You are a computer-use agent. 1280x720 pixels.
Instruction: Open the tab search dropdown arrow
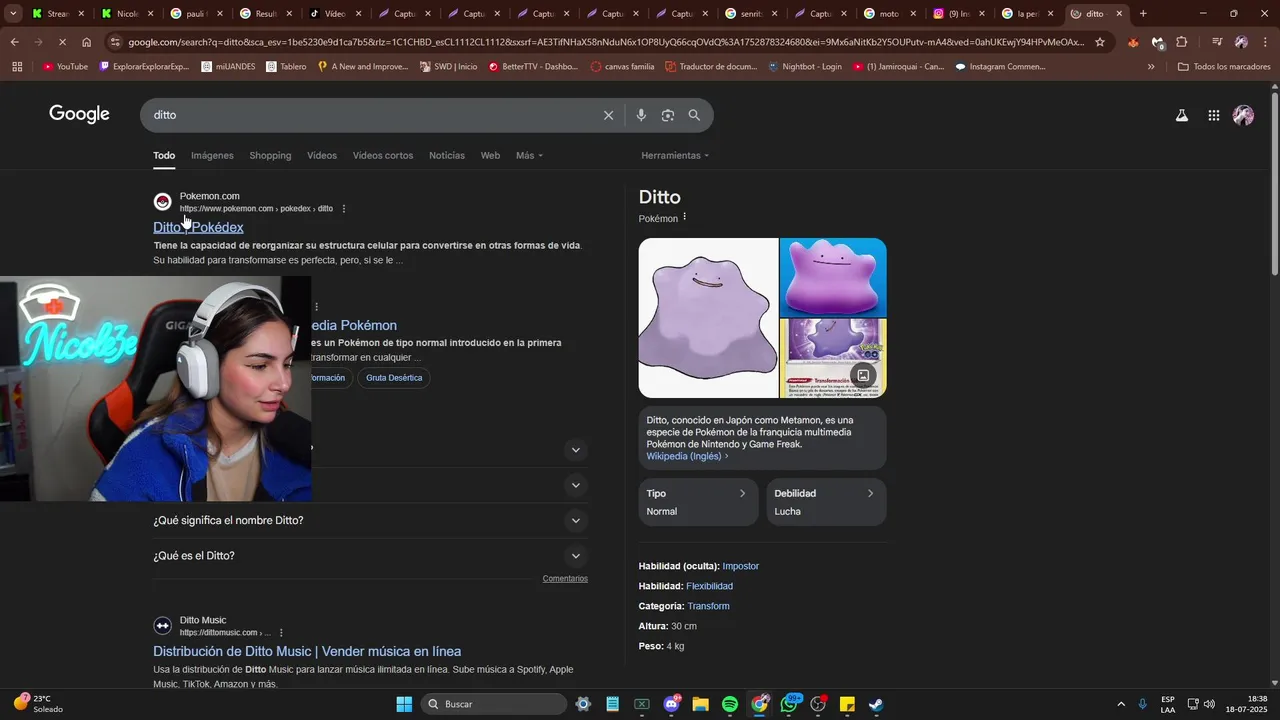pyautogui.click(x=11, y=14)
